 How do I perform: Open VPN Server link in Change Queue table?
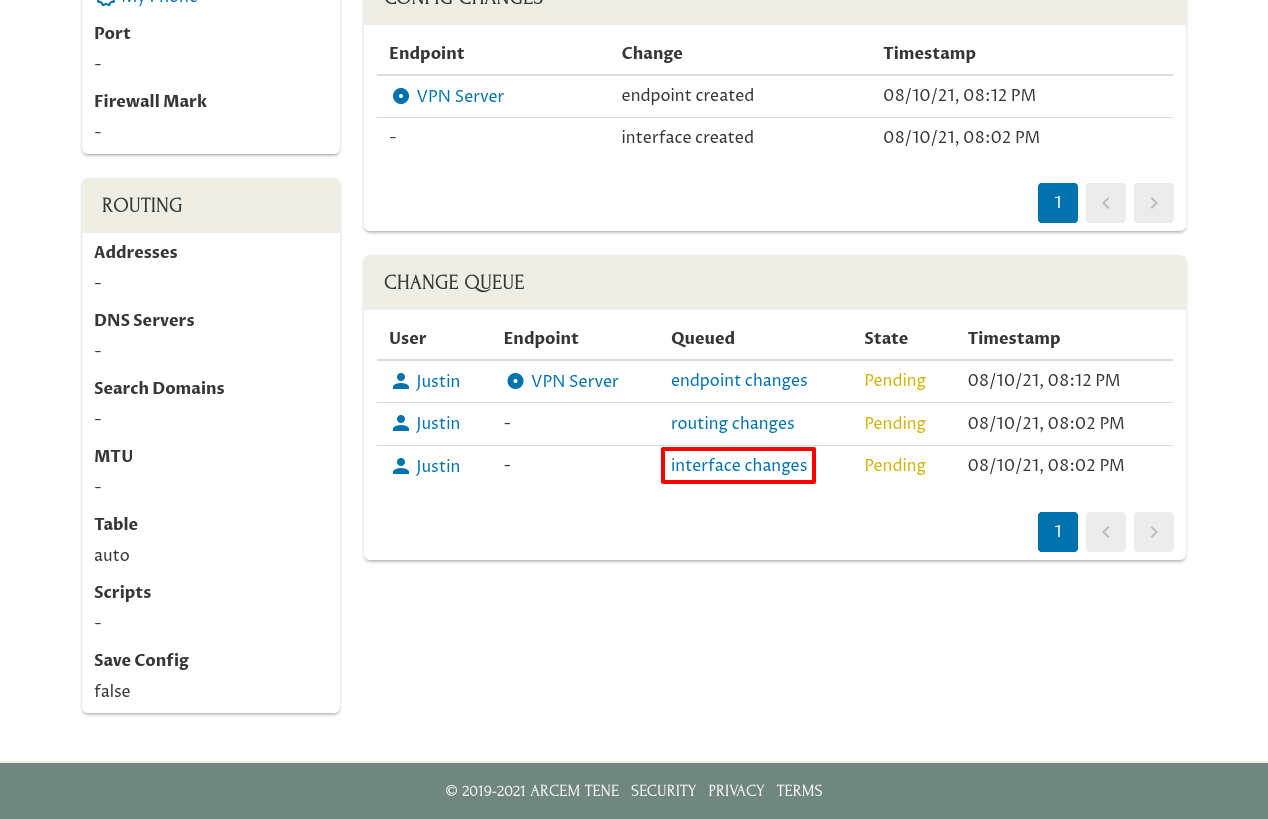575,381
